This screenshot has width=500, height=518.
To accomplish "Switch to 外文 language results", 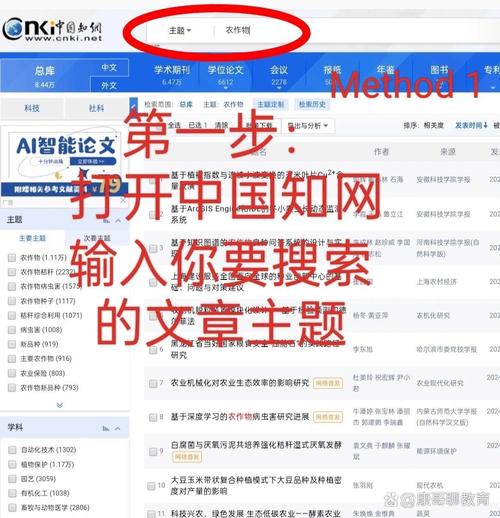I will click(109, 85).
